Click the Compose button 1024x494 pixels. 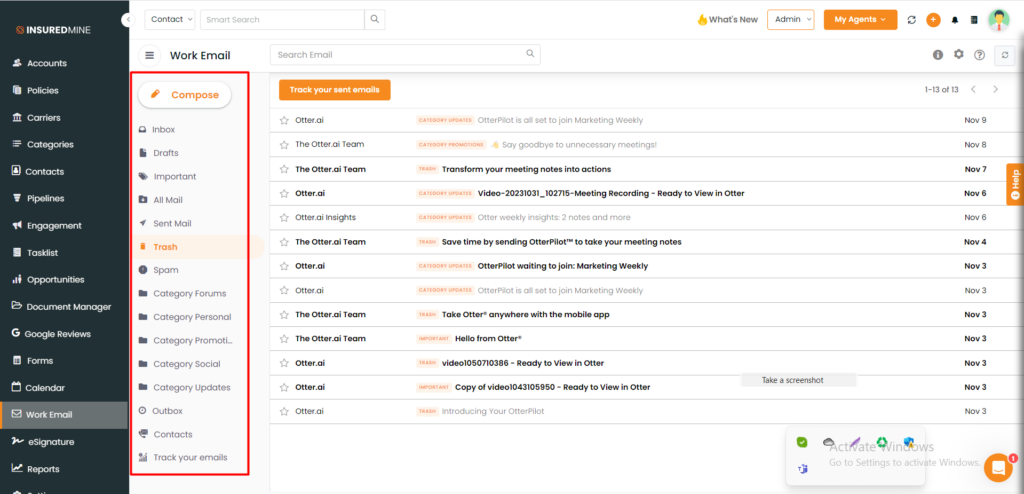pos(184,95)
